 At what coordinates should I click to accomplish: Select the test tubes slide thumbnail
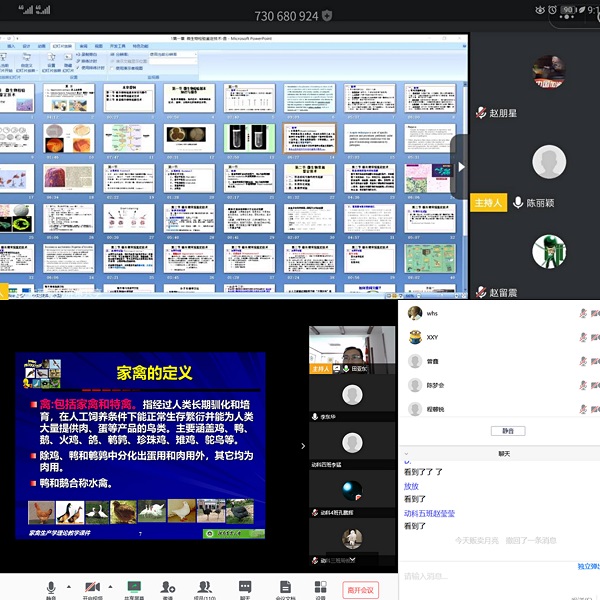[248, 137]
